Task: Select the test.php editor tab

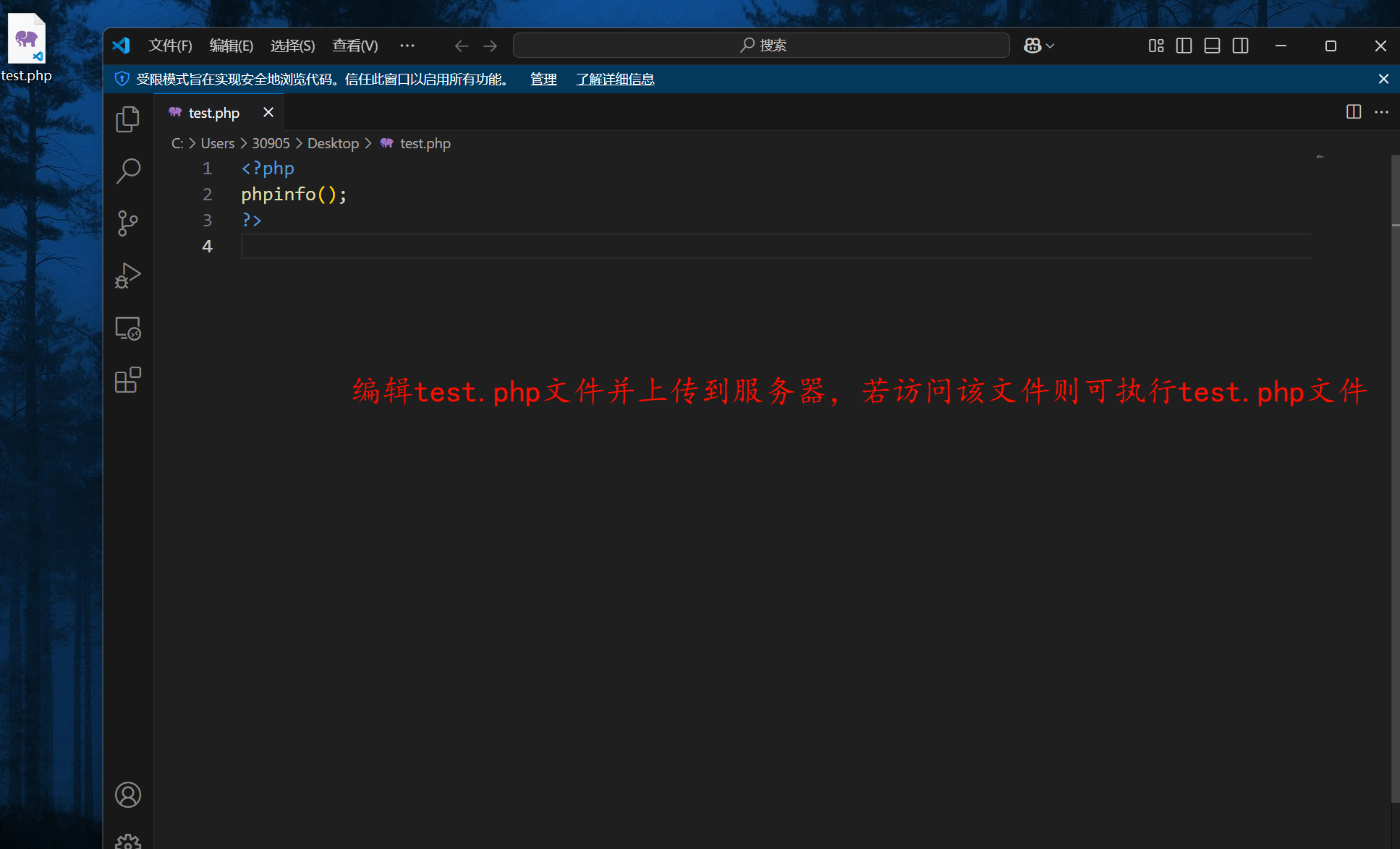Action: (x=213, y=113)
